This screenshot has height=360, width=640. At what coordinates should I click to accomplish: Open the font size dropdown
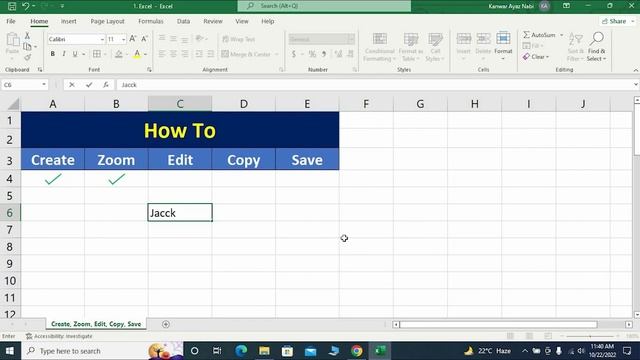(123, 39)
